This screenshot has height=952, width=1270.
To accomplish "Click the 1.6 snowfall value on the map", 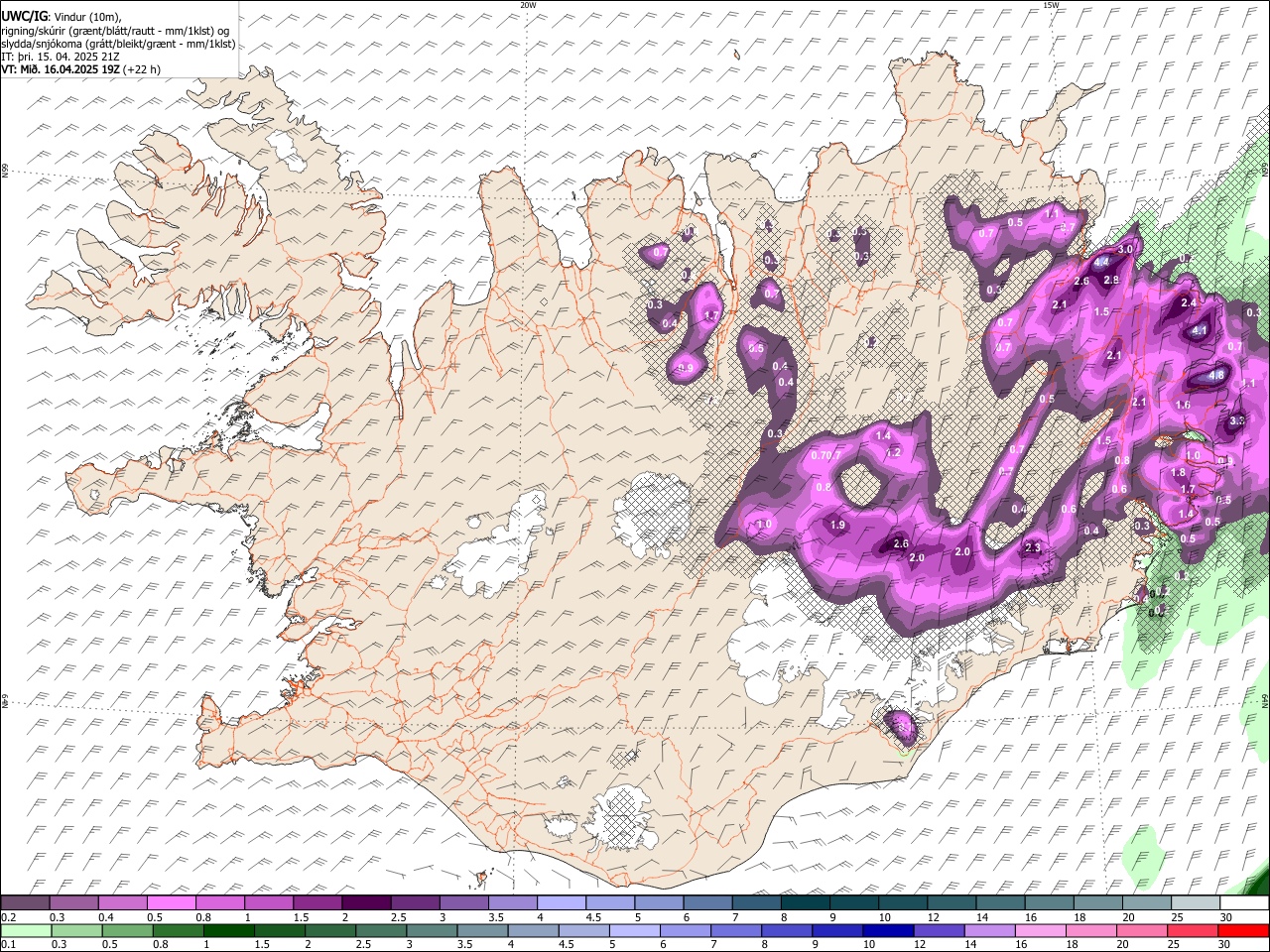I will click(x=1183, y=405).
